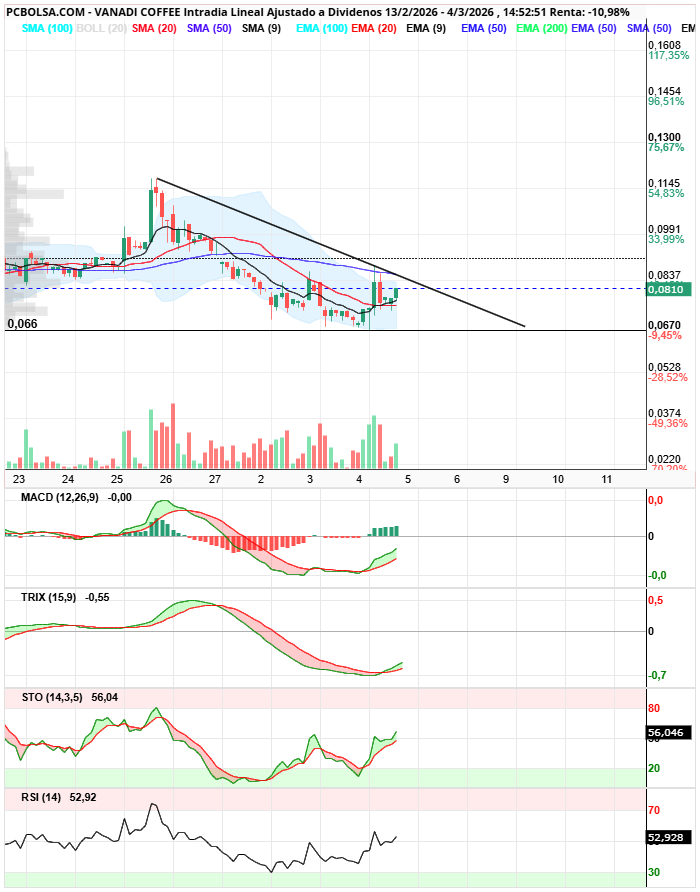Click the greyed BOLL (20) legend label
Screen dimensions: 700x892
coord(101,28)
